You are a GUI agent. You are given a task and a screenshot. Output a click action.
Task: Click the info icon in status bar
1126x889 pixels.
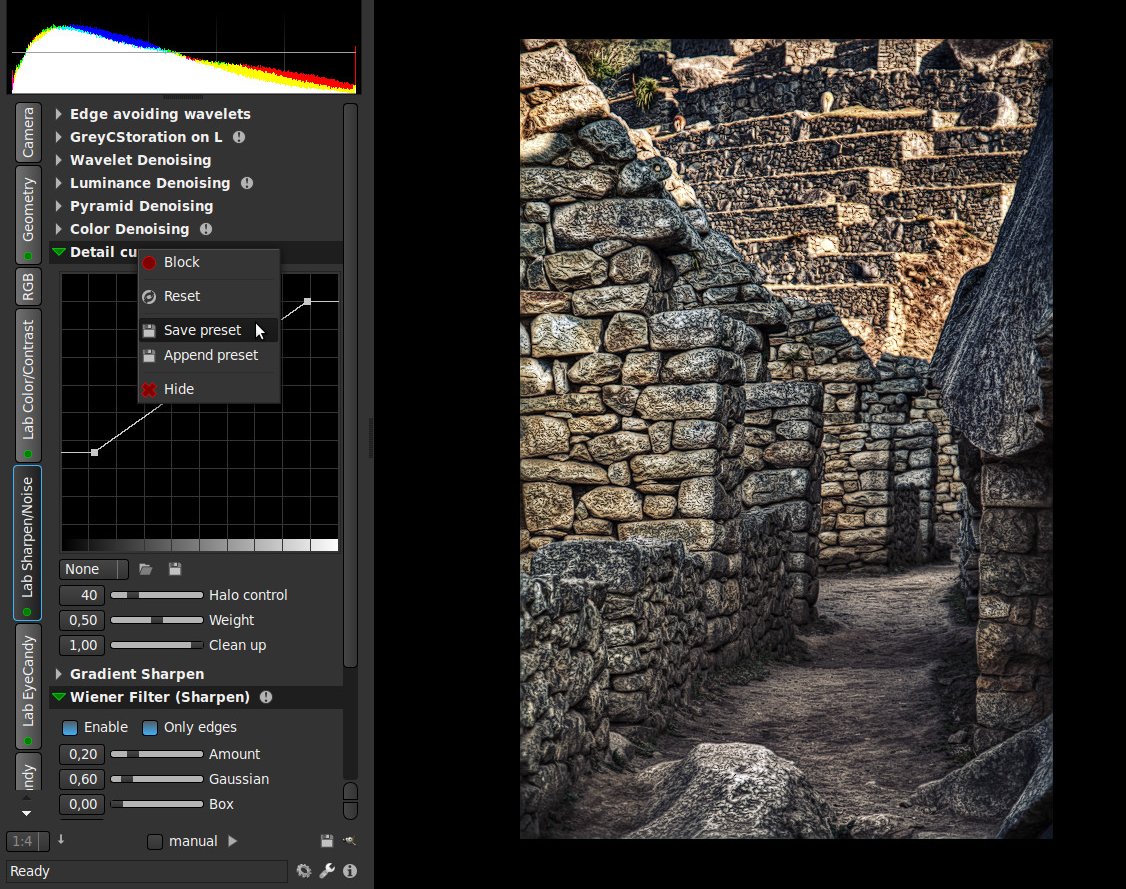click(350, 871)
